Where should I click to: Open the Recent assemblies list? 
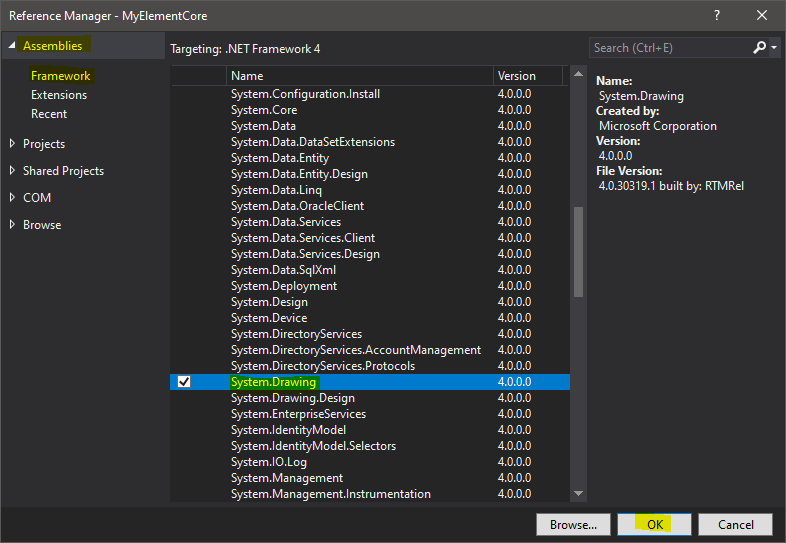point(49,114)
